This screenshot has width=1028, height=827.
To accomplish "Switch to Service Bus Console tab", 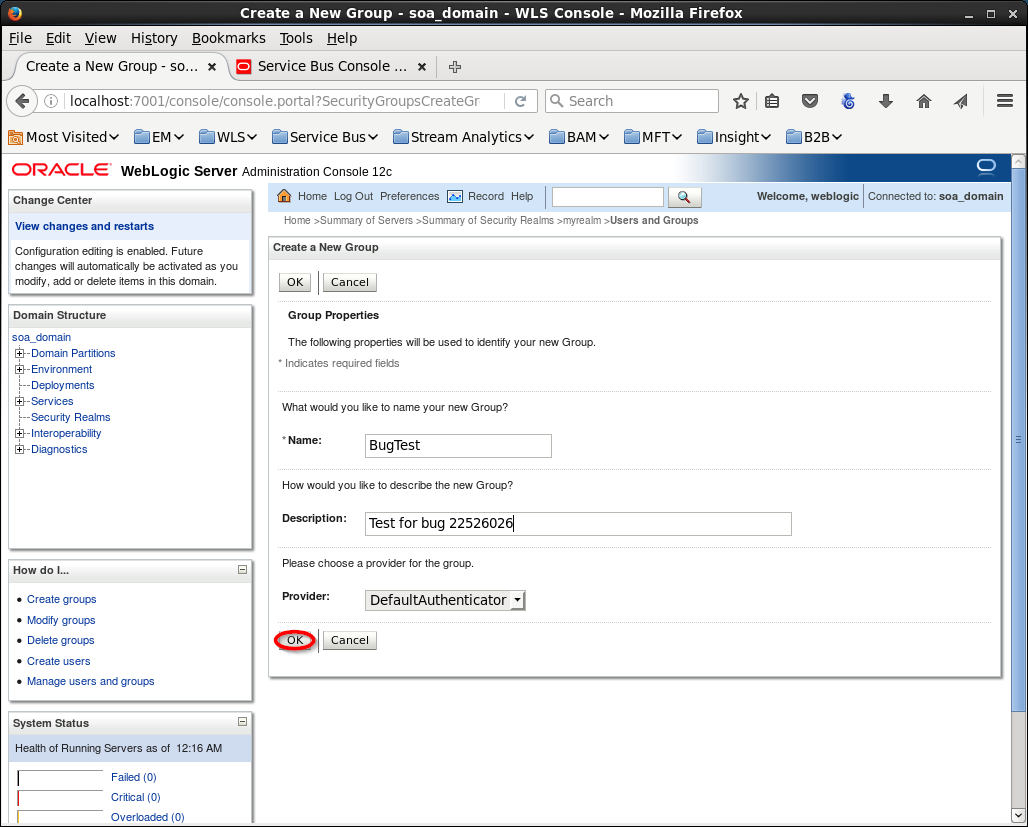I will click(330, 66).
